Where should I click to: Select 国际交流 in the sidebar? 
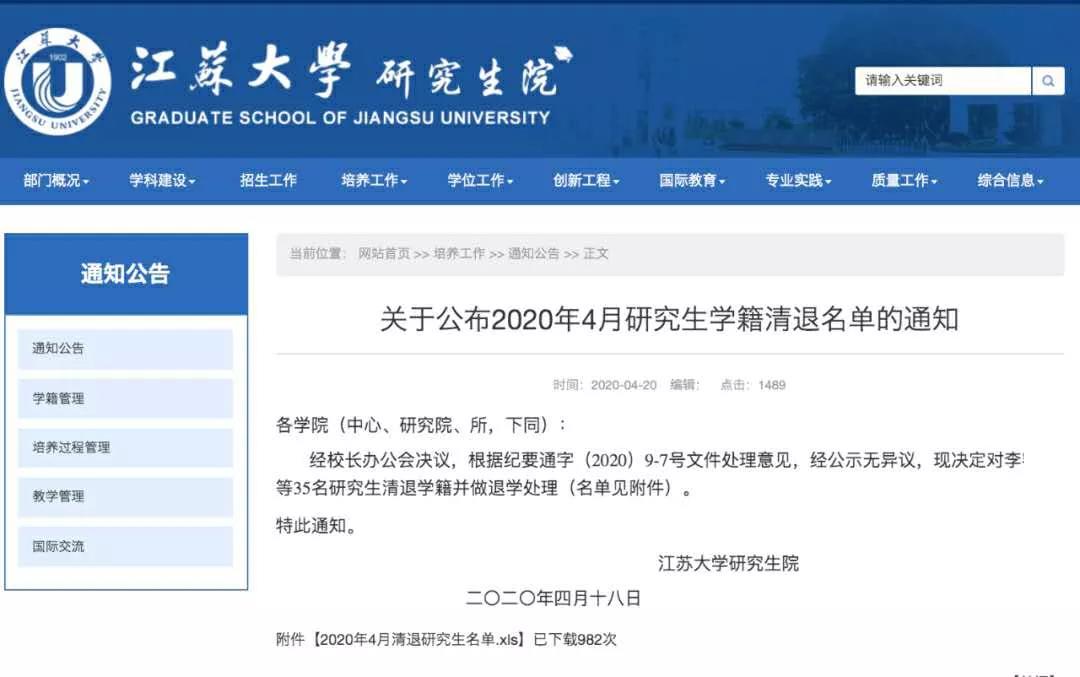125,546
